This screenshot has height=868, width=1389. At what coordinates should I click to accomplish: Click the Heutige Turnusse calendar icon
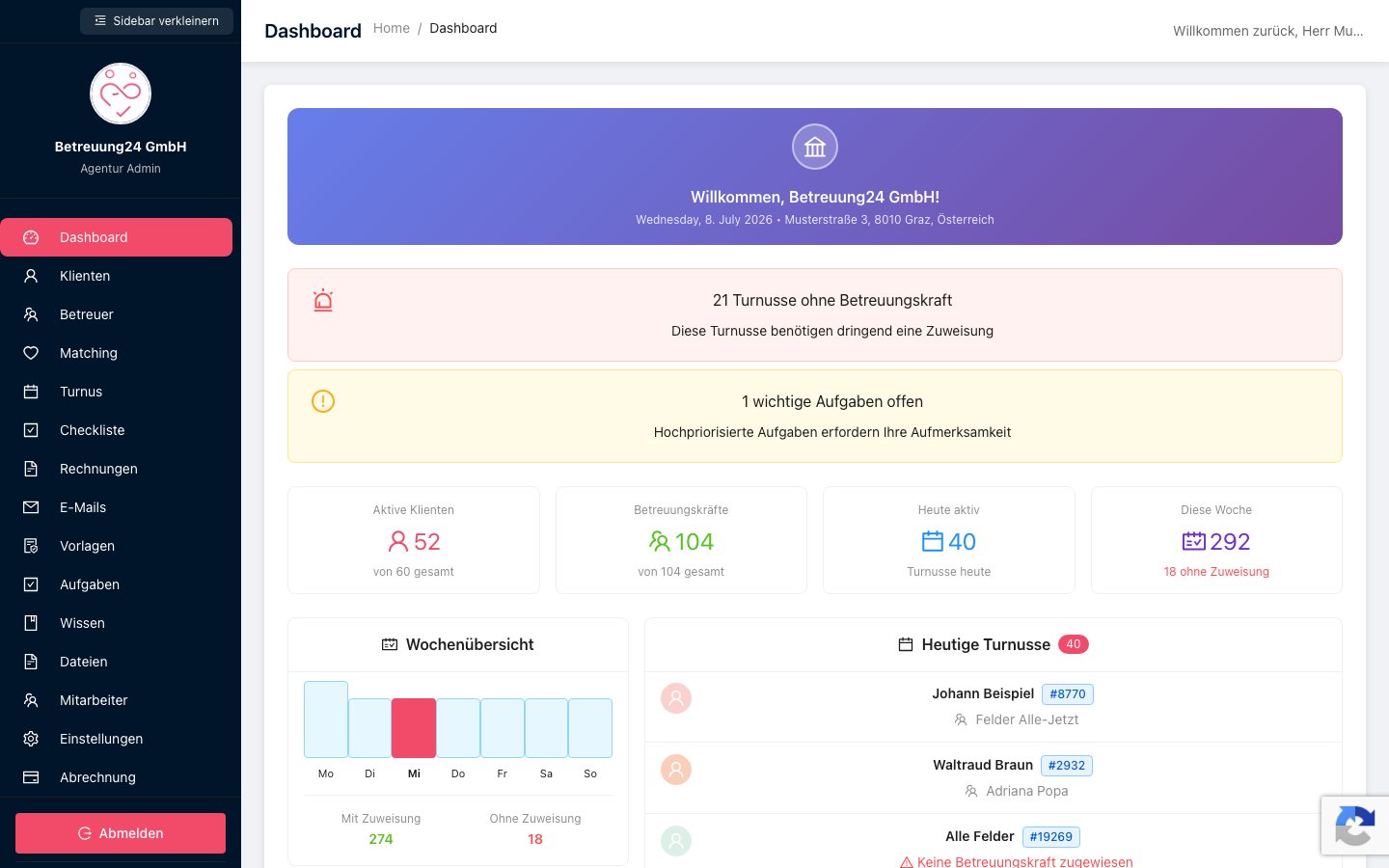click(906, 644)
